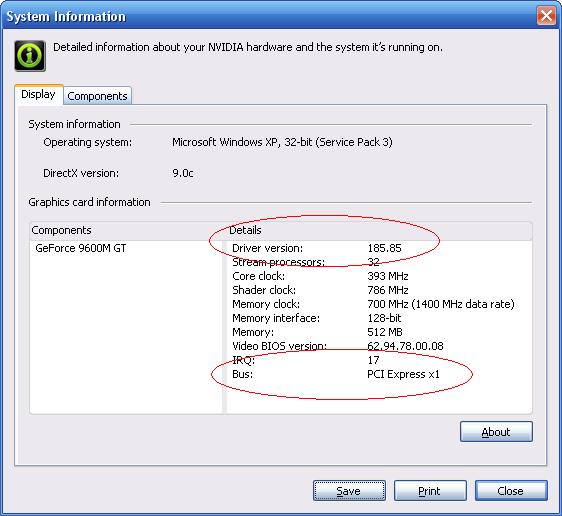Click the 128-bit memory interface value

[384, 318]
